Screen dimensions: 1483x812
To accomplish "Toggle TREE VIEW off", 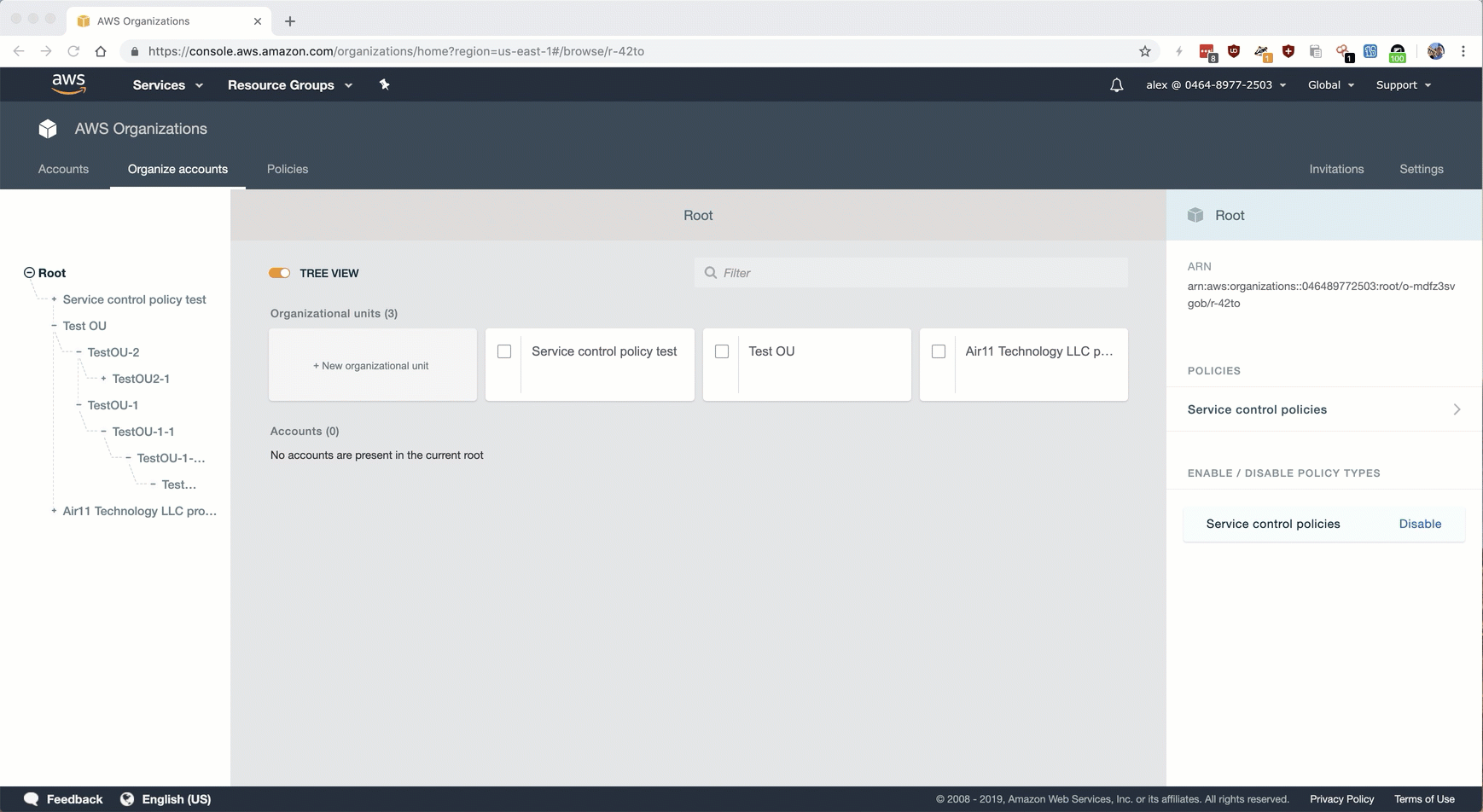I will tap(279, 272).
